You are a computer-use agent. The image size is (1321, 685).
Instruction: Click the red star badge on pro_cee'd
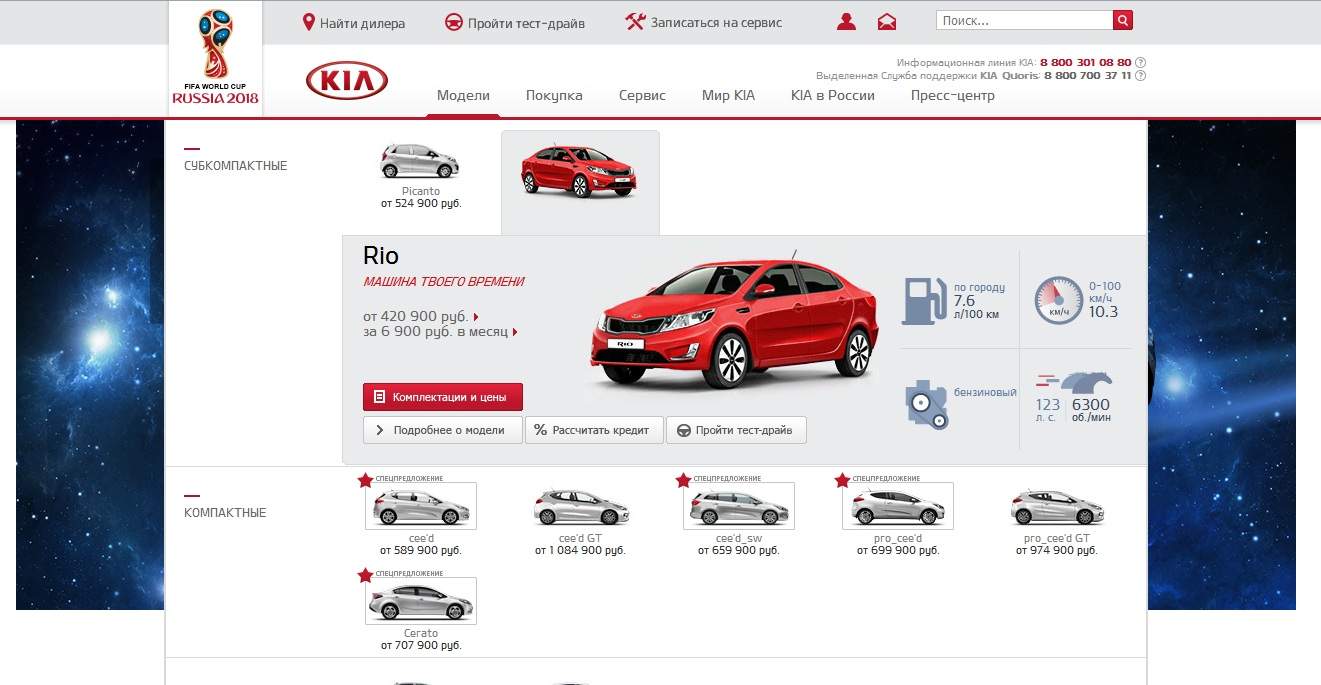[842, 481]
